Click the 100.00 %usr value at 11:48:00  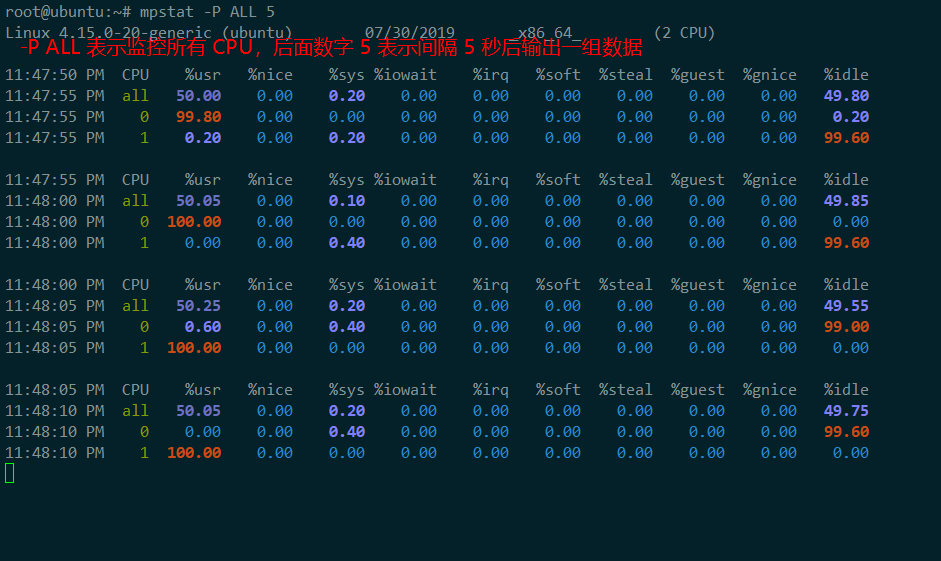194,222
